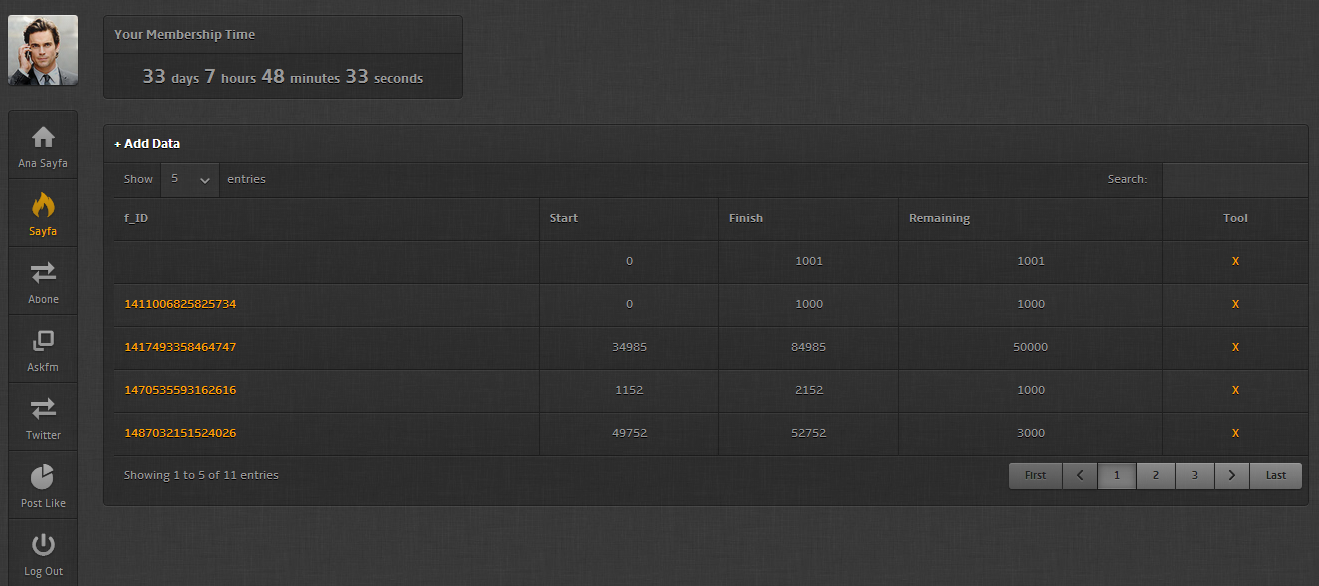Delete row 1417493358464747 with X
The width and height of the screenshot is (1319, 586).
pos(1235,347)
